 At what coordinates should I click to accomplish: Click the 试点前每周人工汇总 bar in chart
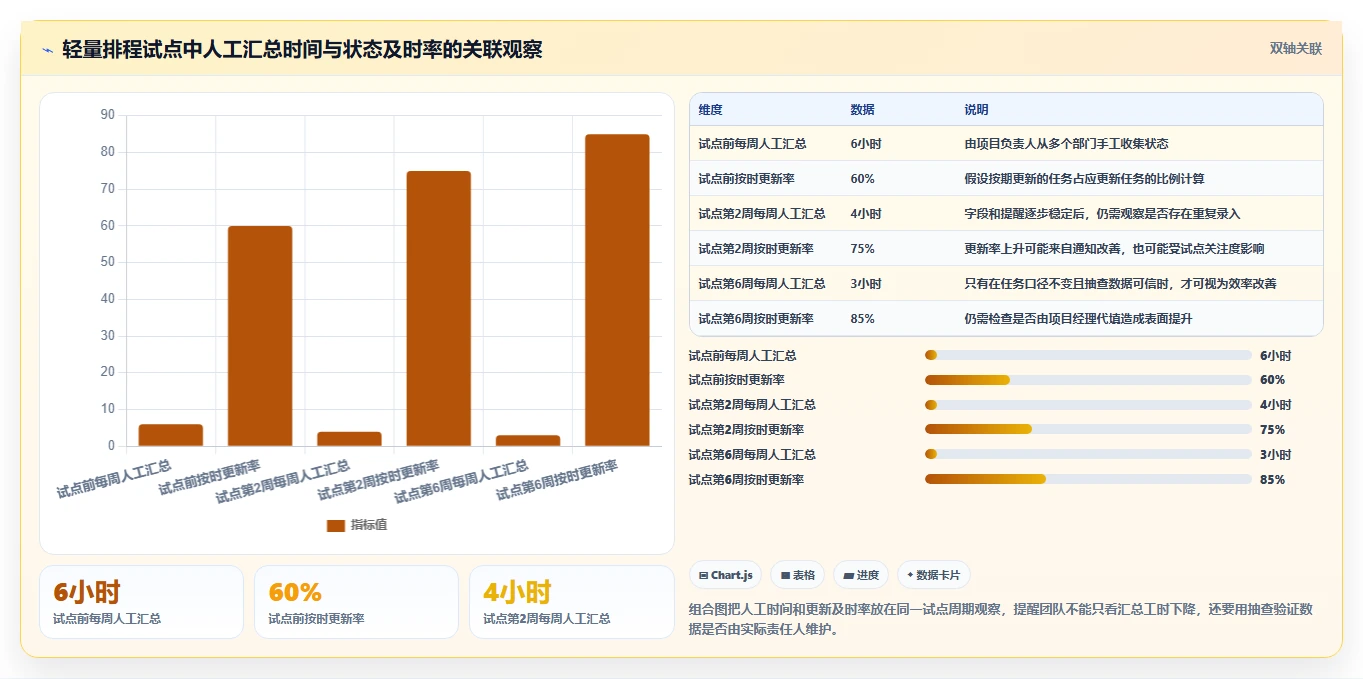tap(171, 435)
